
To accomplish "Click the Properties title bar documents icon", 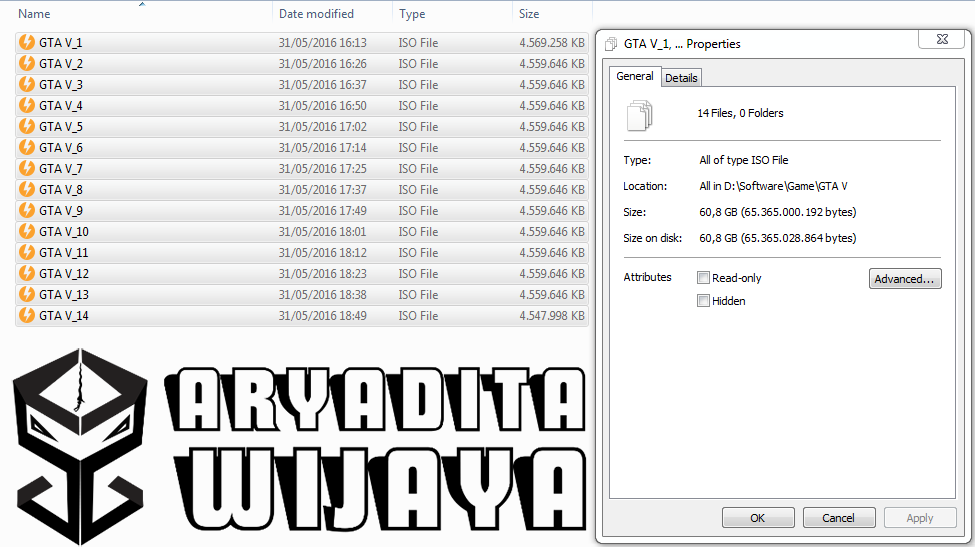I will coord(611,44).
